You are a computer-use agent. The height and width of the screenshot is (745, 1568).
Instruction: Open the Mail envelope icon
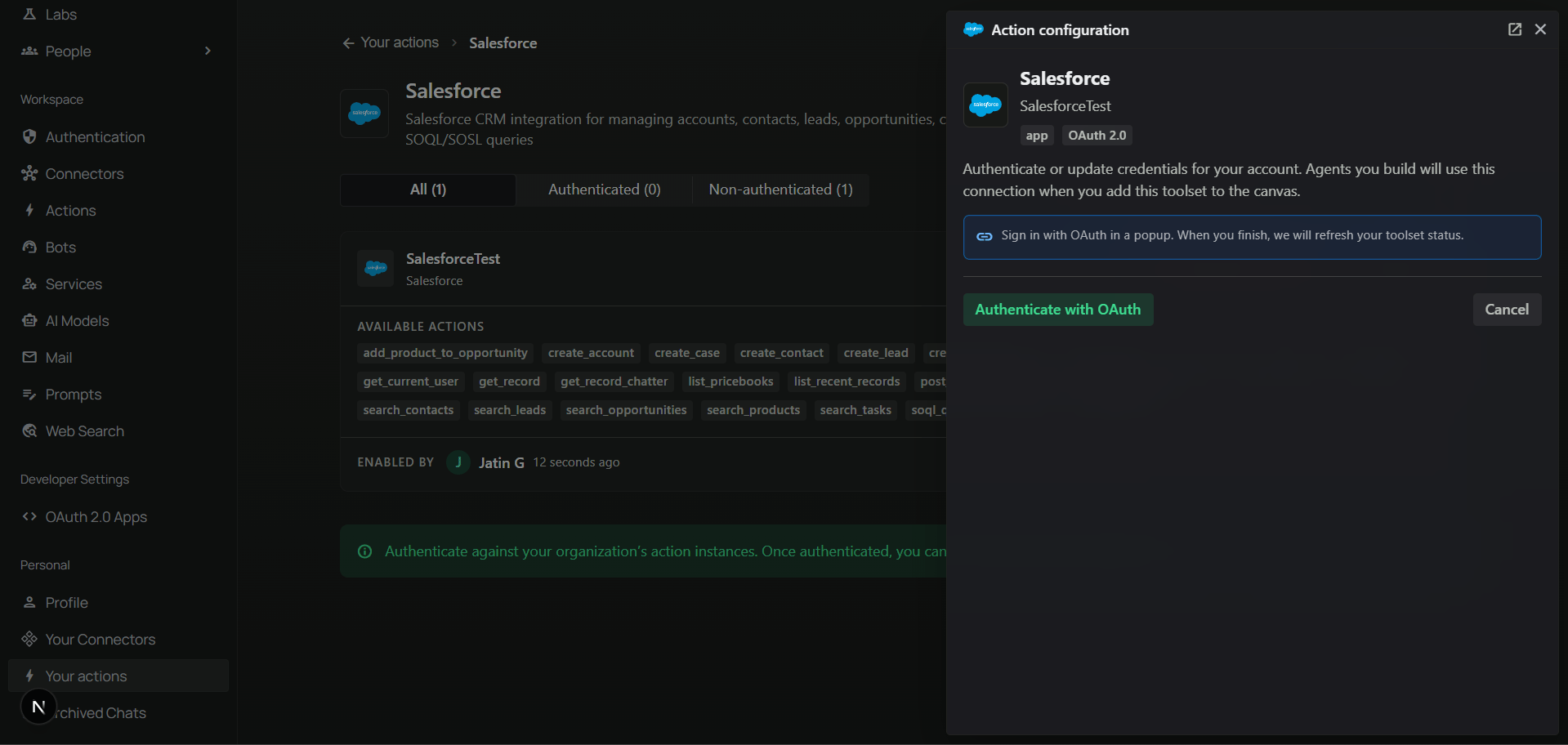(x=29, y=357)
